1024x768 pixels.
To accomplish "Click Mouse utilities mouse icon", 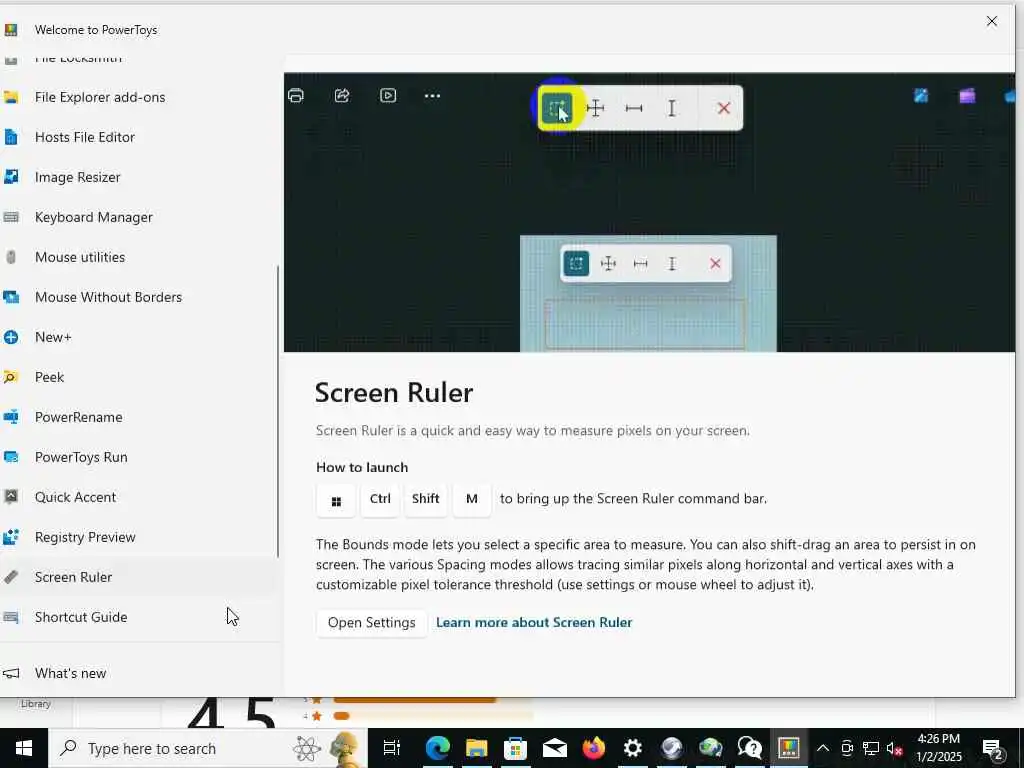I will coord(10,257).
